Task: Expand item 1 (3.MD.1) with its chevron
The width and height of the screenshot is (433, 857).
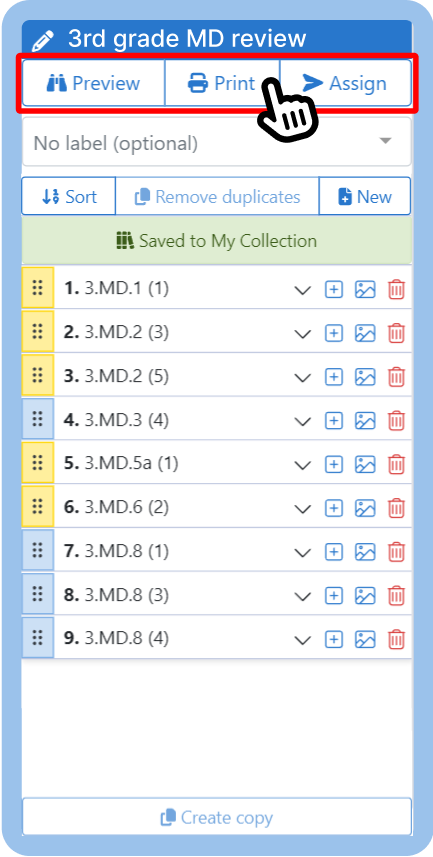Action: (x=302, y=290)
